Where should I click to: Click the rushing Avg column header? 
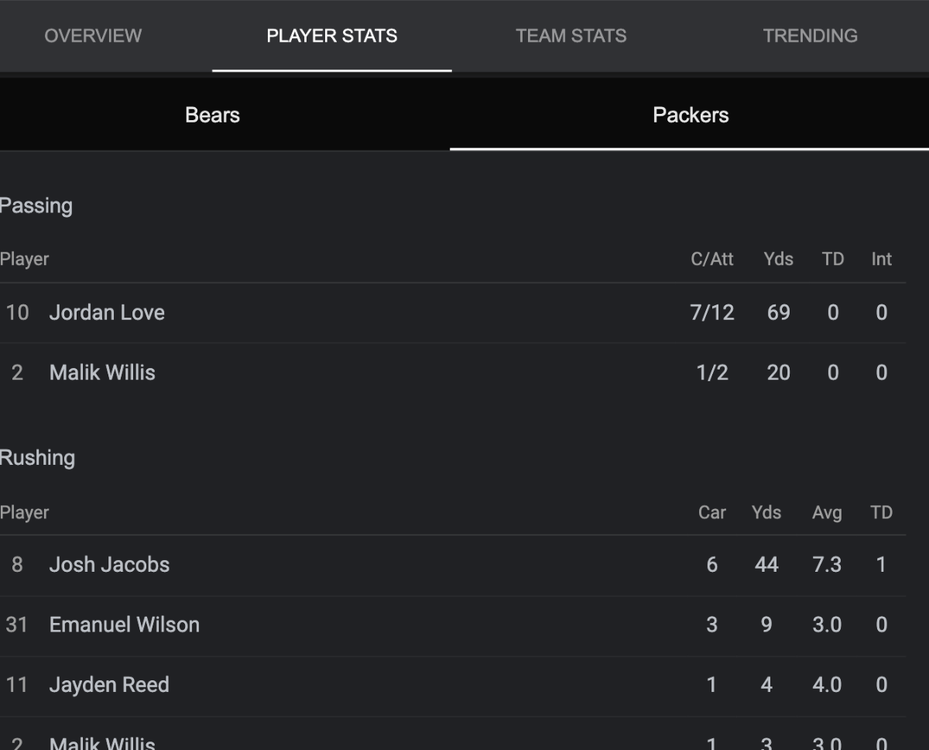point(827,512)
